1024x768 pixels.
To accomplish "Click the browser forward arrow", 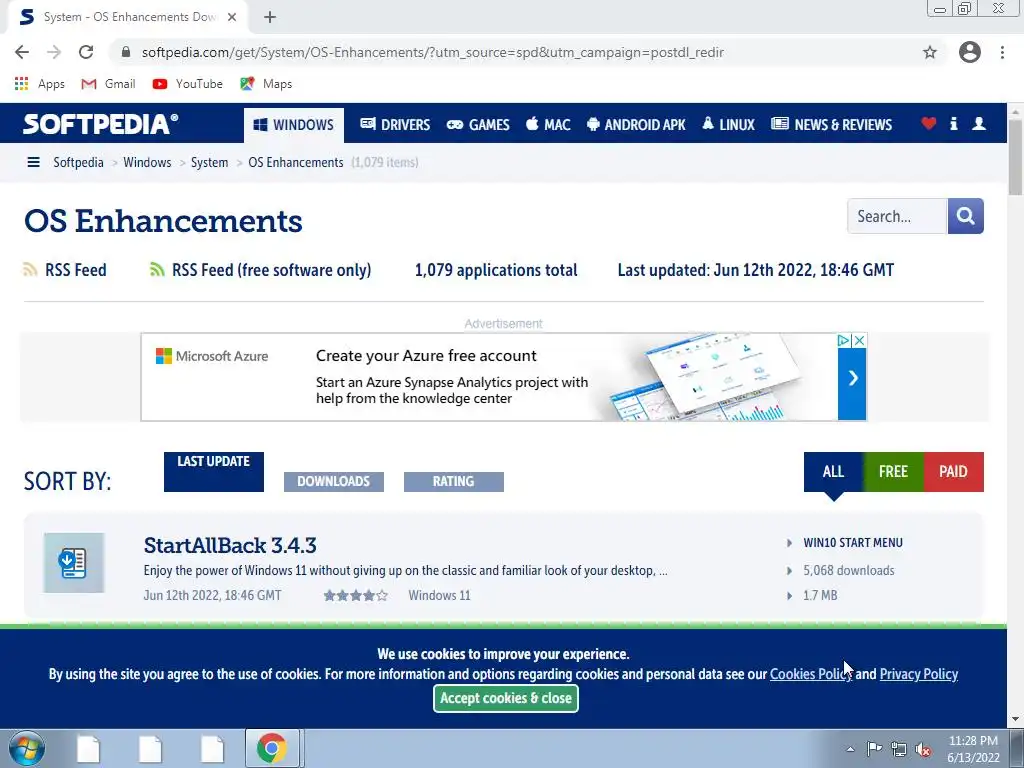I will coord(54,52).
